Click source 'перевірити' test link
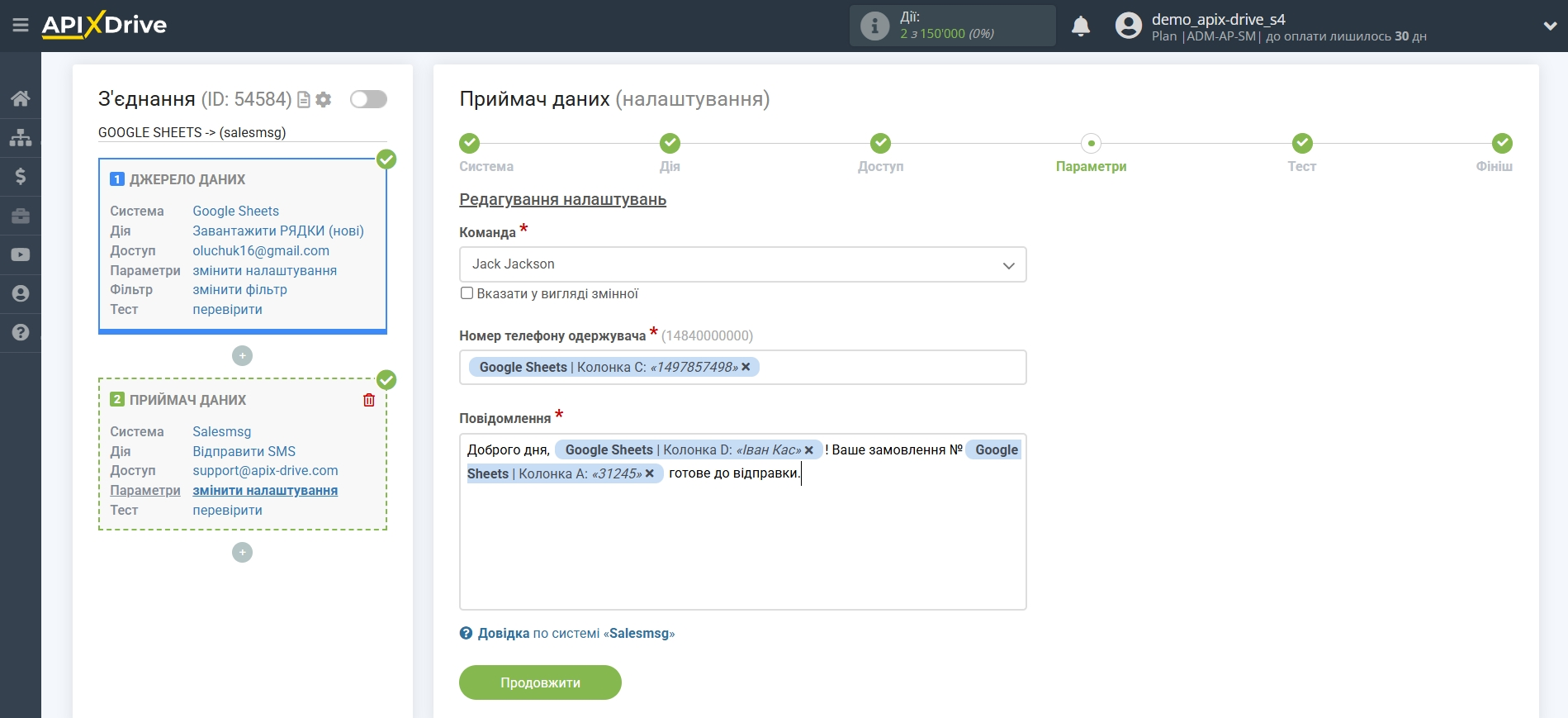 click(x=227, y=310)
